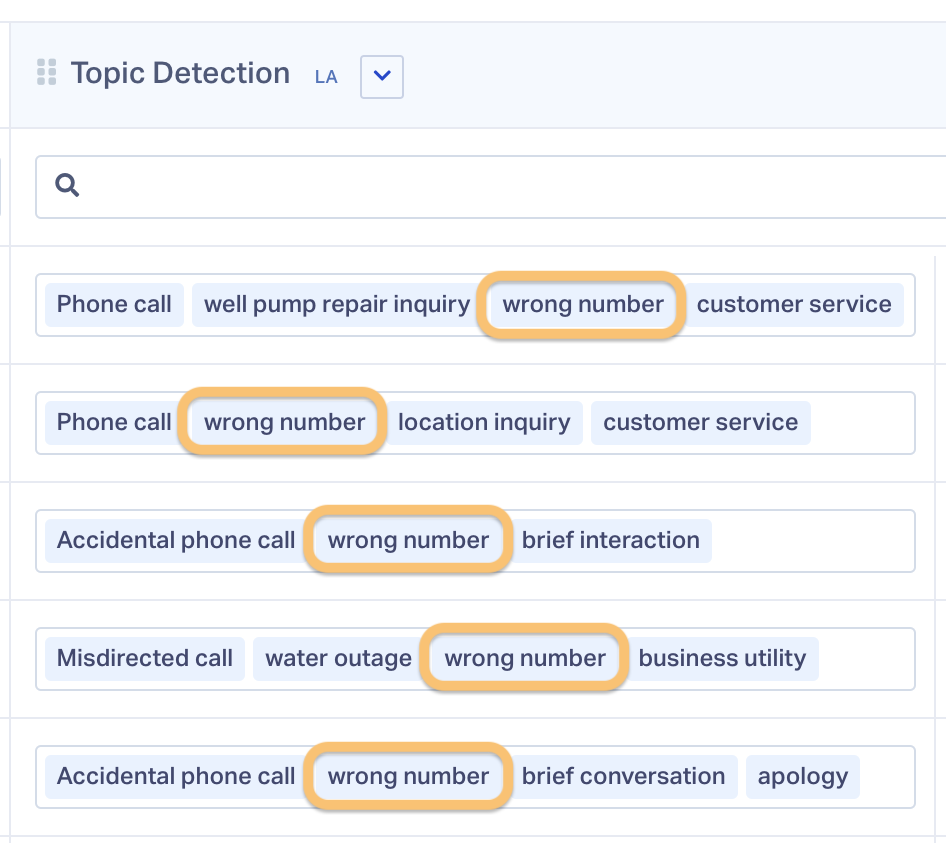Select the location inquiry tag
This screenshot has height=843, width=946.
484,423
